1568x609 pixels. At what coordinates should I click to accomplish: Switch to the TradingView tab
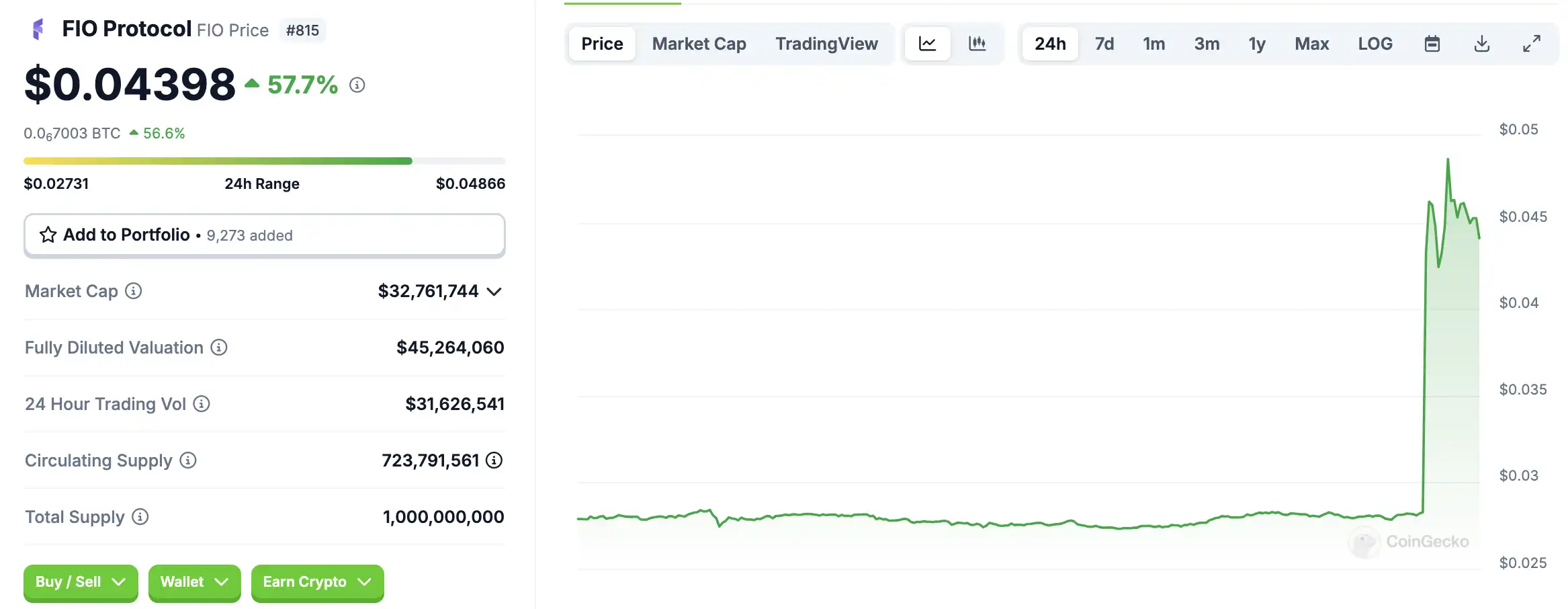[x=826, y=44]
